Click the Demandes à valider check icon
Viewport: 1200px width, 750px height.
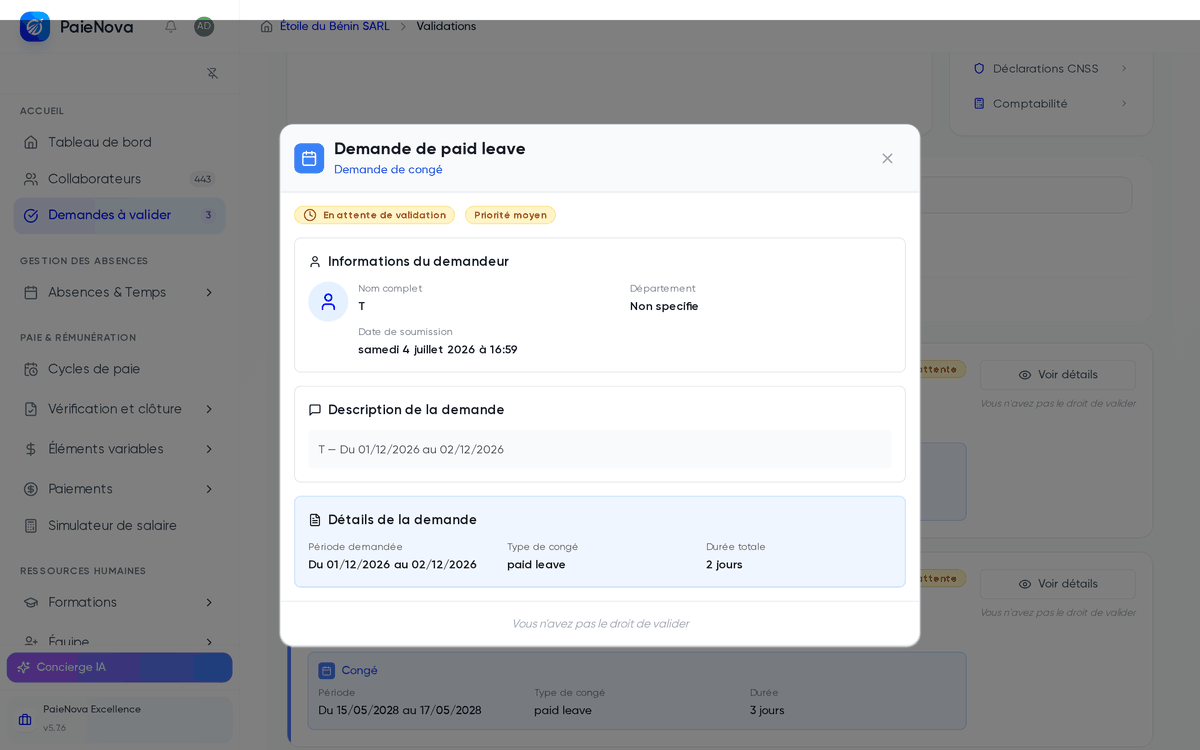[31, 215]
